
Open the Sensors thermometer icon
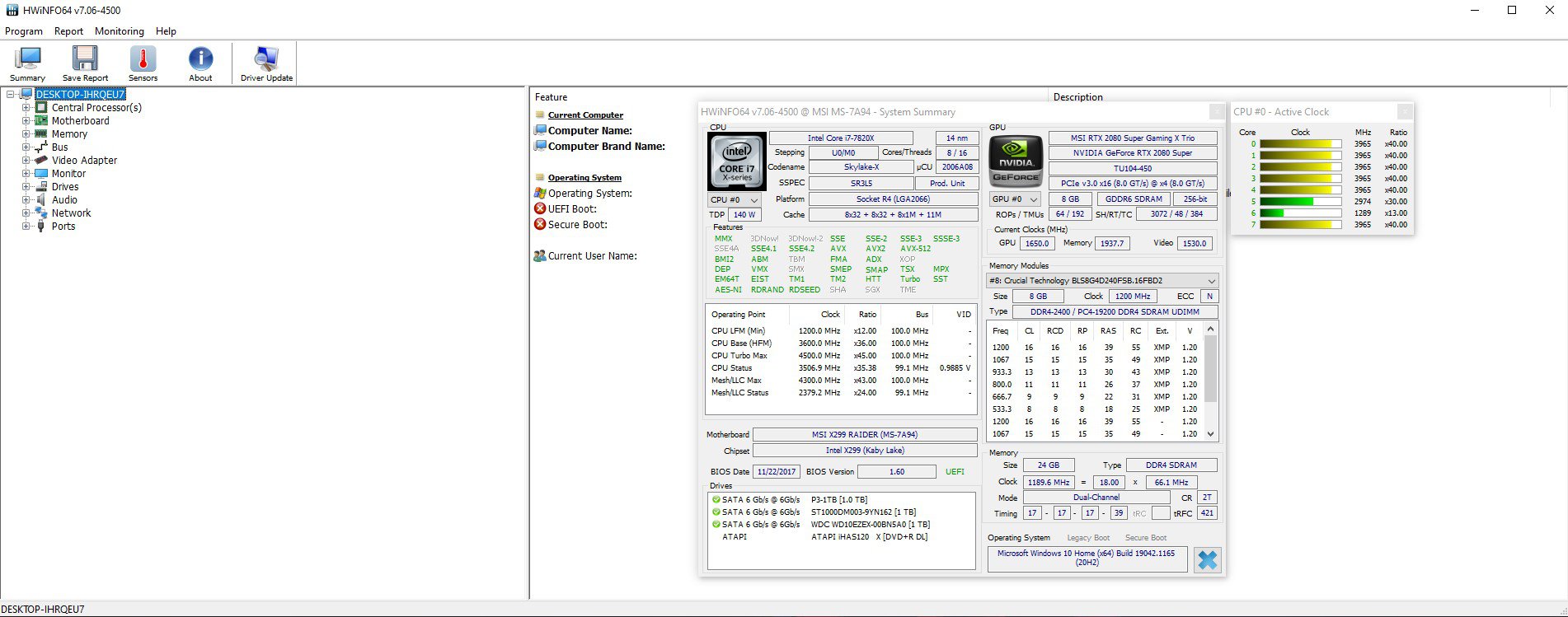point(143,58)
